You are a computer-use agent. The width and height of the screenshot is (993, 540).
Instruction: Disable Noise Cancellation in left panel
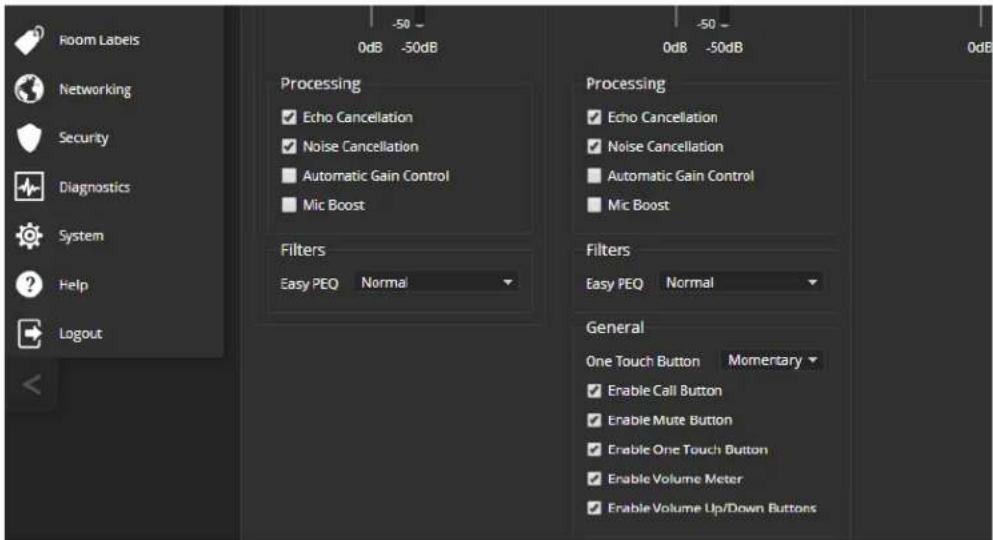[x=289, y=146]
